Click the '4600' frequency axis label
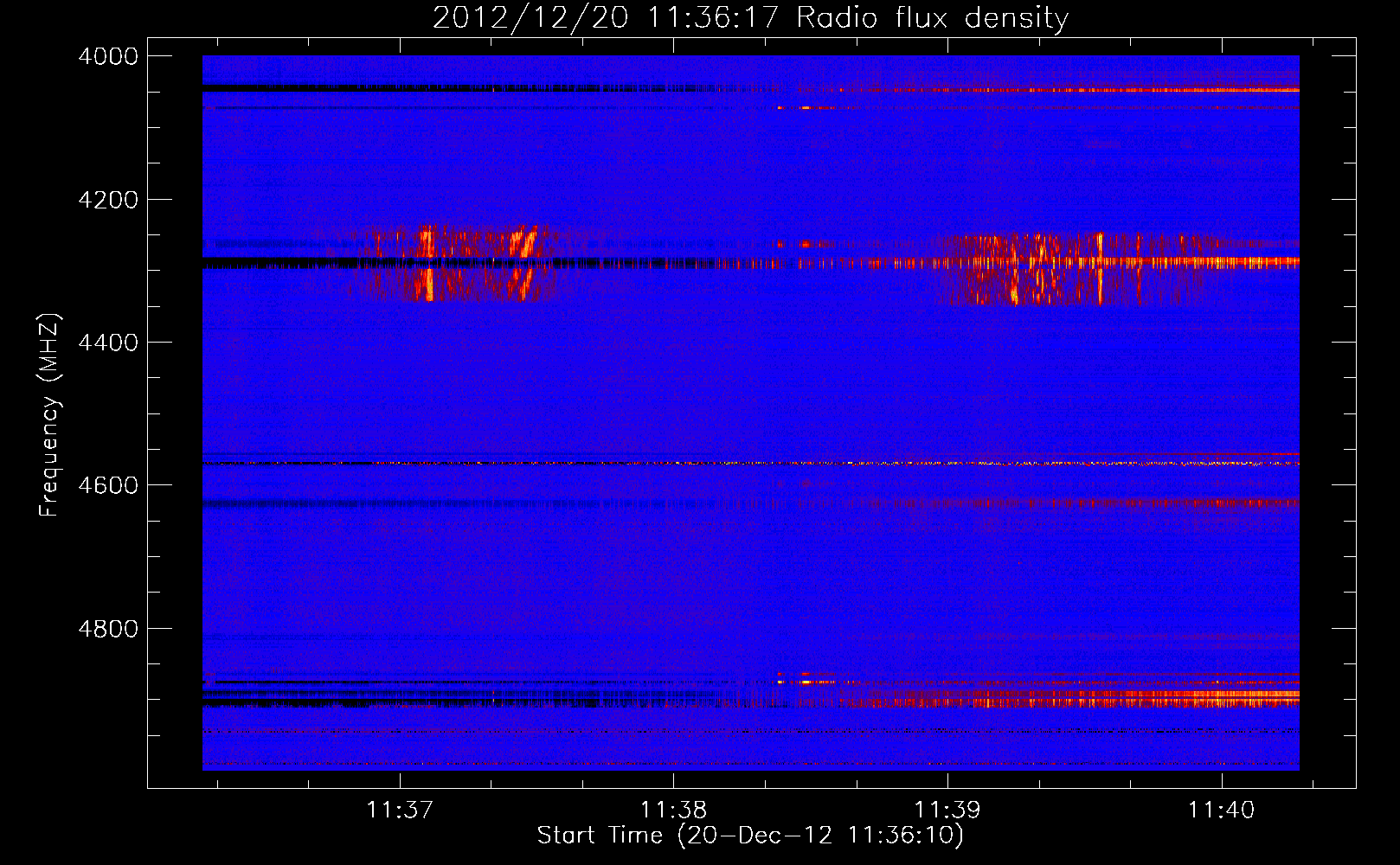Image resolution: width=1400 pixels, height=865 pixels. 108,485
